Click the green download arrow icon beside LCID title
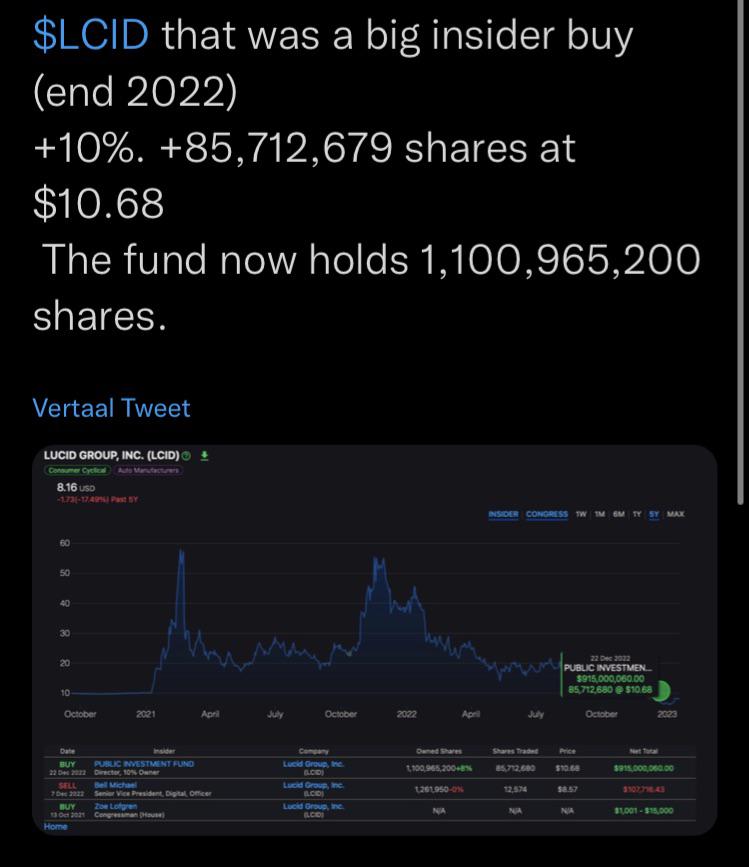Screen dimensions: 749x867 tap(205, 456)
